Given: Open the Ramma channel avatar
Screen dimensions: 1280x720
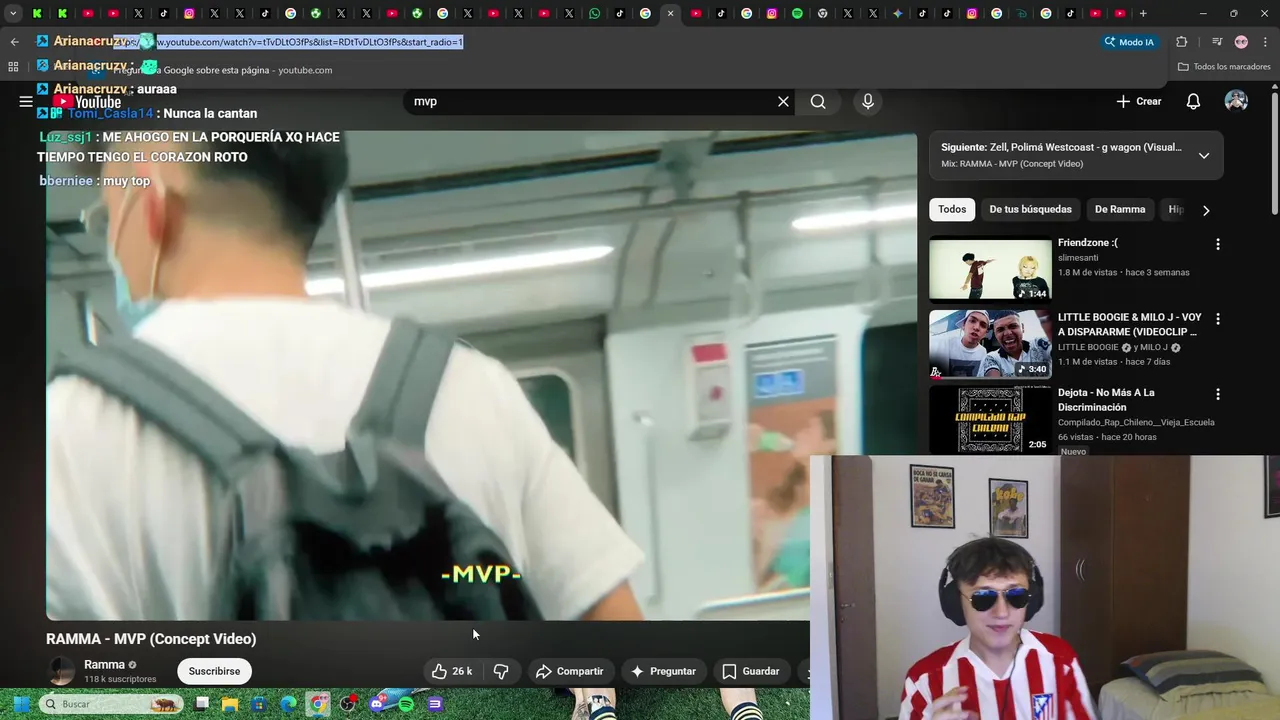Looking at the screenshot, I should point(61,671).
